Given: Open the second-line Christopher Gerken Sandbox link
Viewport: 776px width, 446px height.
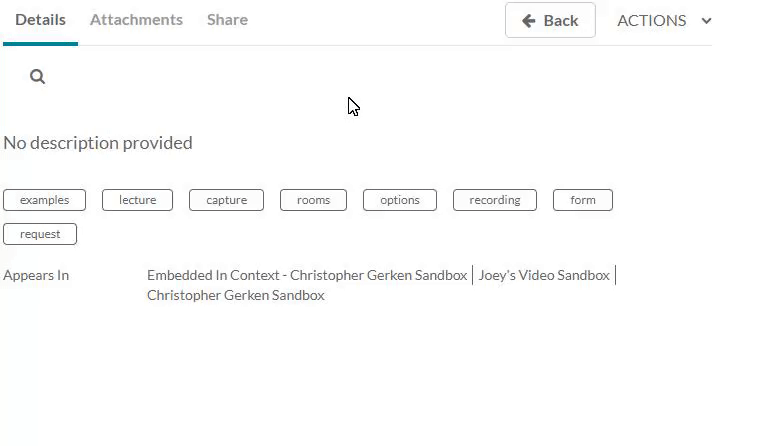Looking at the screenshot, I should click(236, 295).
